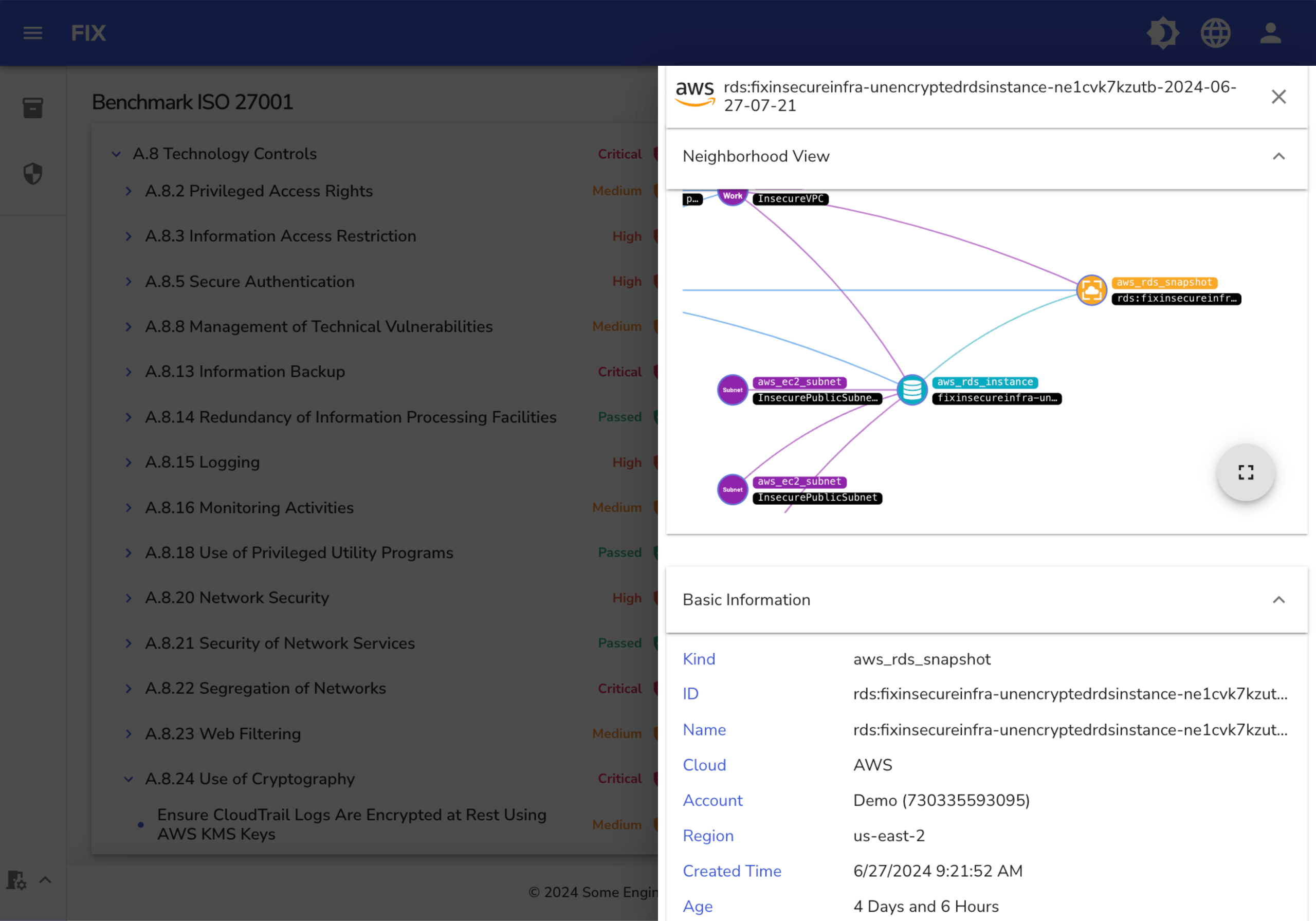Click the Kind value aws_rds_snapshot
Image resolution: width=1316 pixels, height=921 pixels.
click(x=922, y=659)
